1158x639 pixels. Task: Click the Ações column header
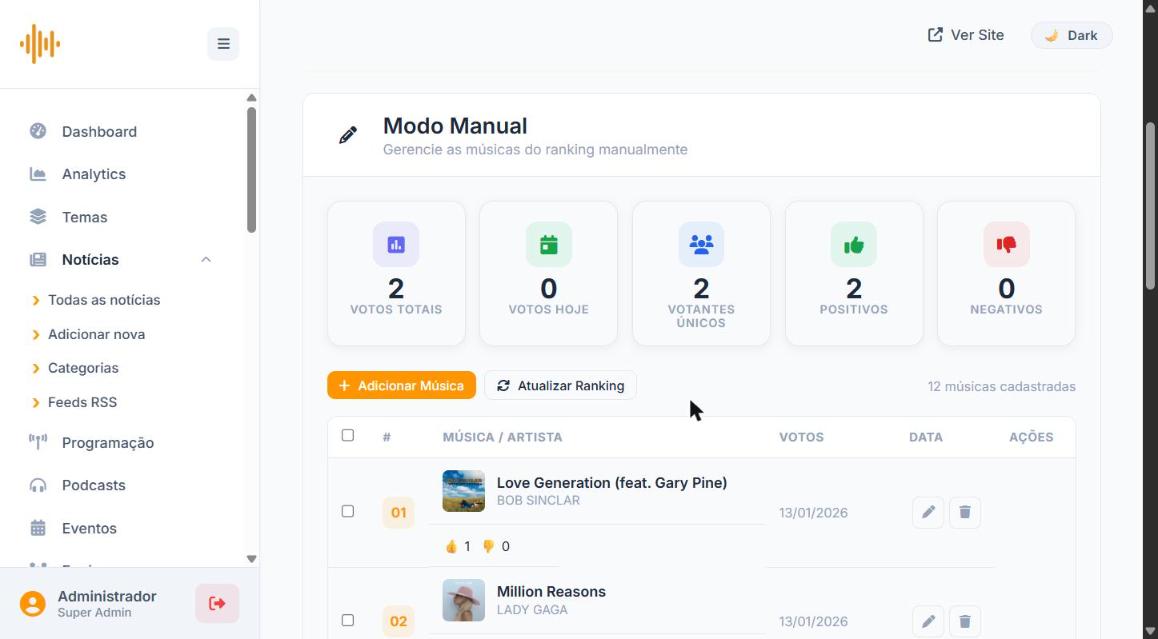coord(1031,437)
